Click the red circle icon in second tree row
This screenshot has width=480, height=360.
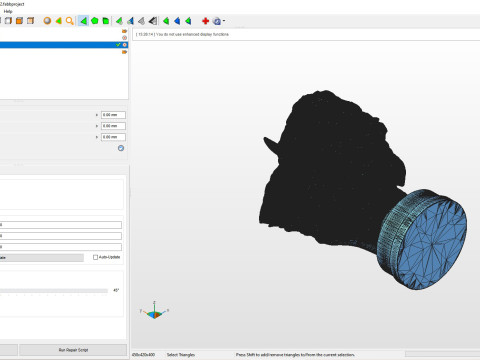124,38
